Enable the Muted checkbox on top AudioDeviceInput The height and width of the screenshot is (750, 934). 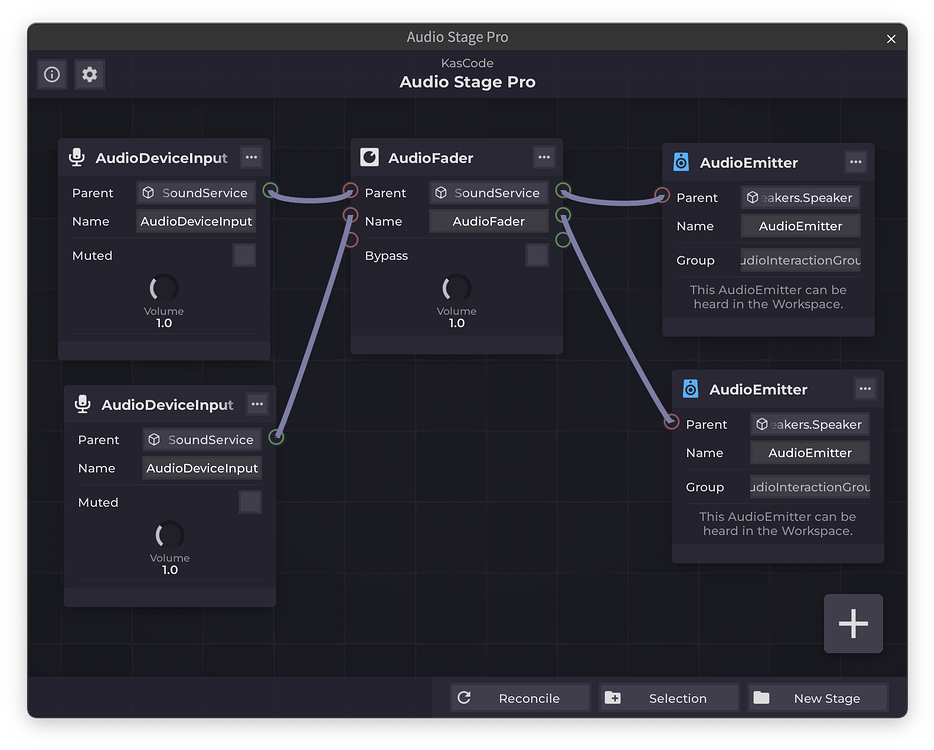pos(243,255)
